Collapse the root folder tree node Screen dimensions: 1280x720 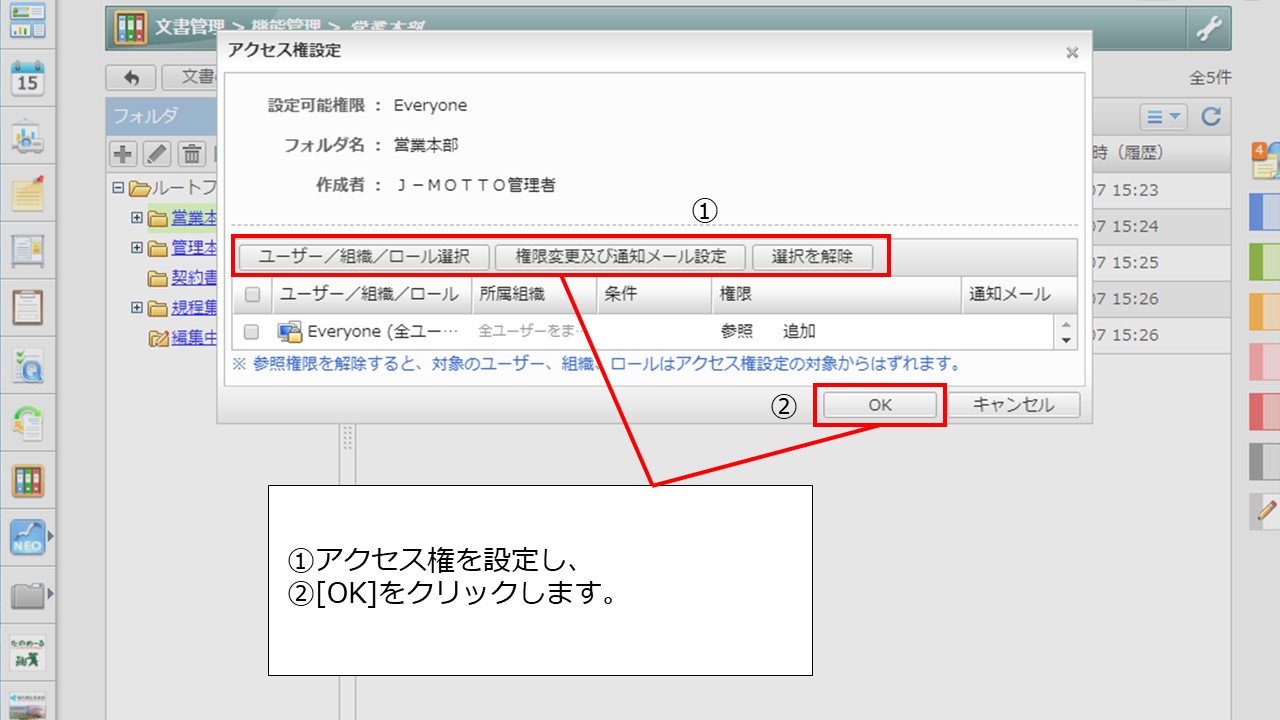tap(118, 187)
